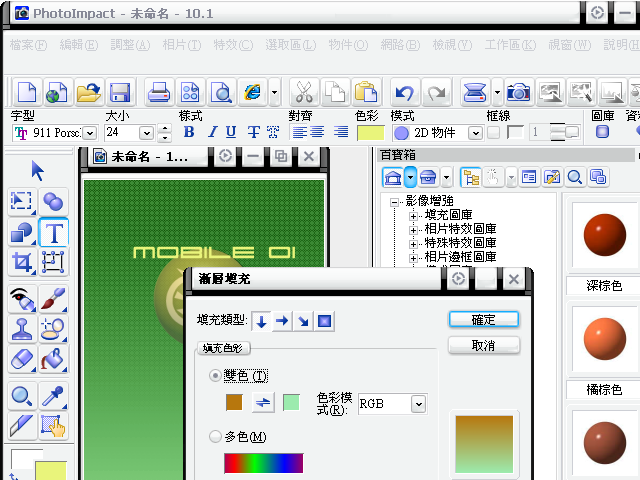This screenshot has height=480, width=640.
Task: Save the image with the floppy disk icon
Action: (120, 91)
